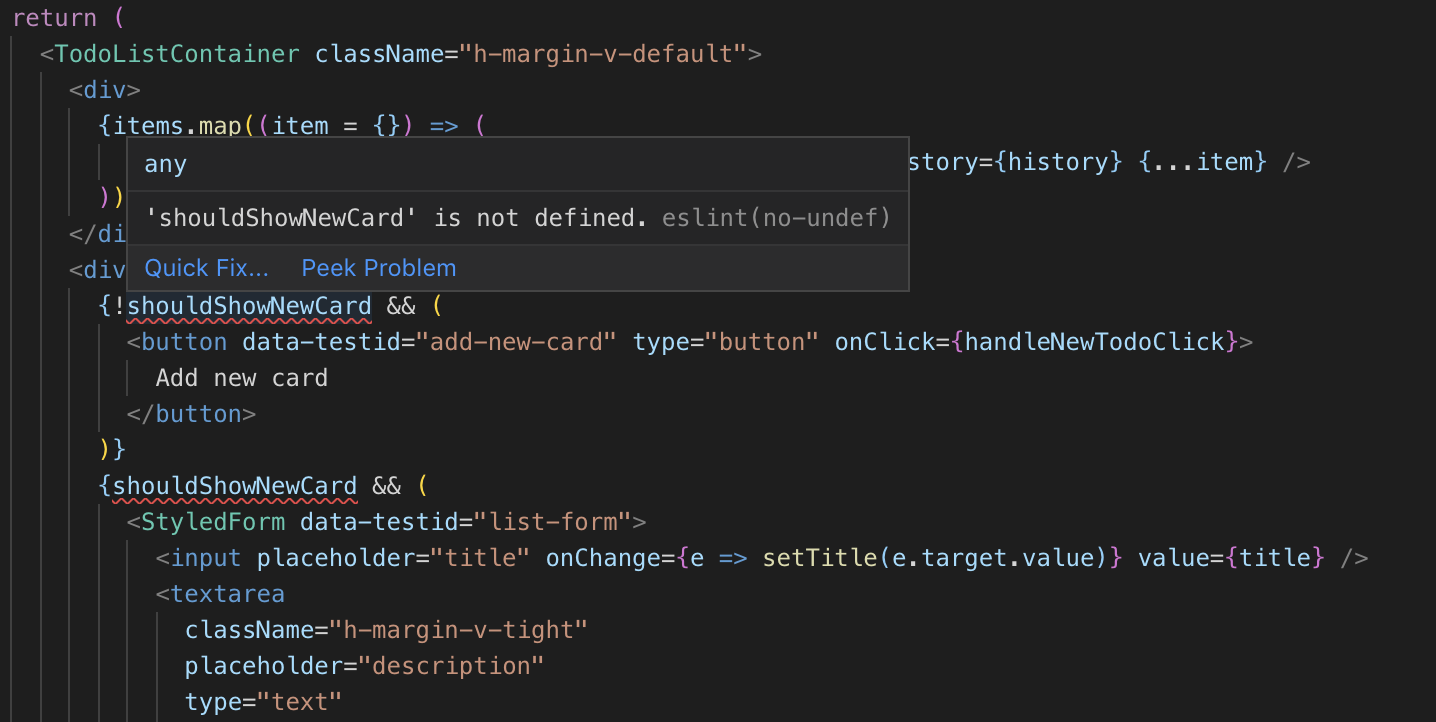Place cursor on TodoListContainer tag
The width and height of the screenshot is (1436, 722).
tap(177, 54)
